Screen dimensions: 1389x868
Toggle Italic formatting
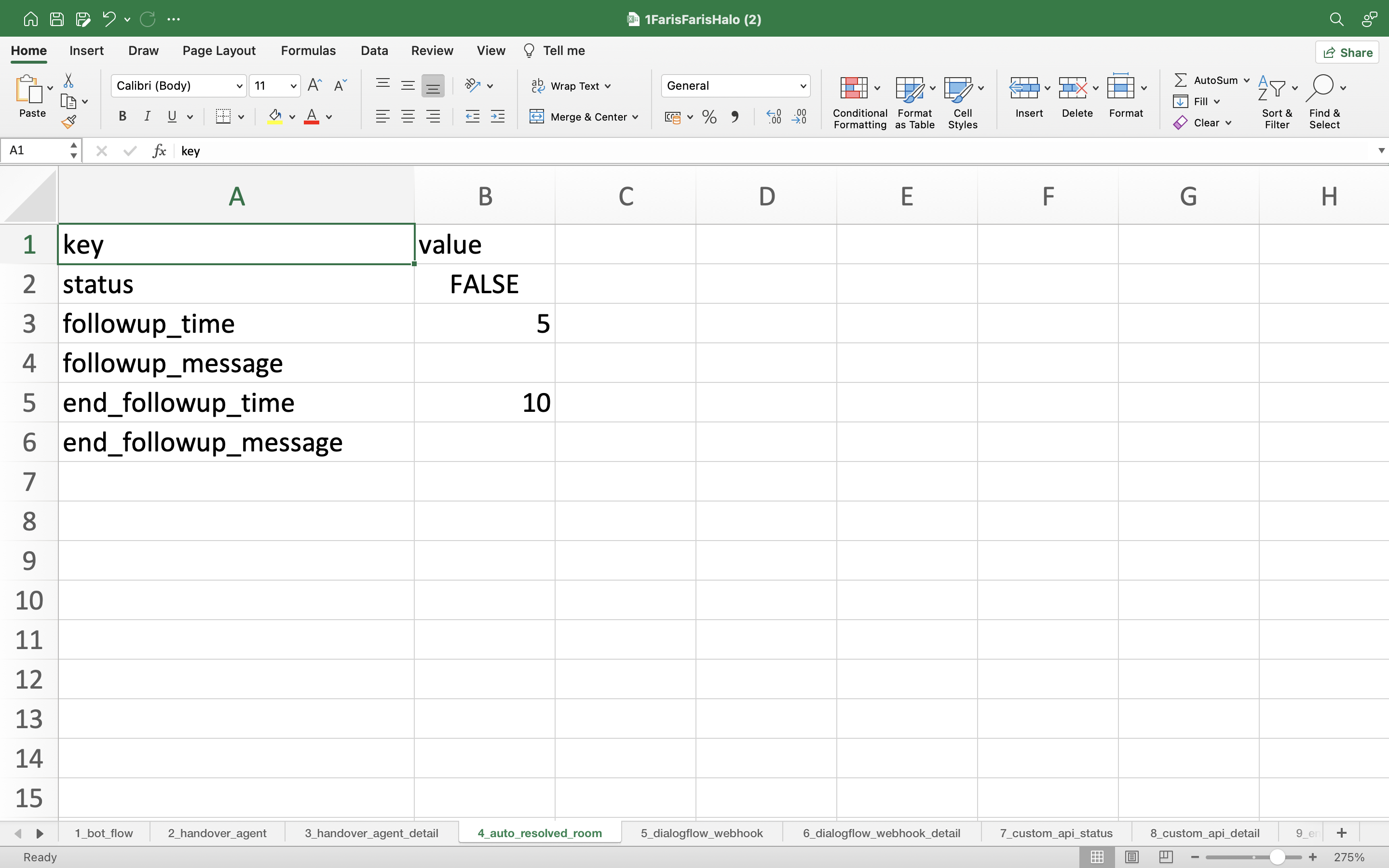tap(147, 117)
